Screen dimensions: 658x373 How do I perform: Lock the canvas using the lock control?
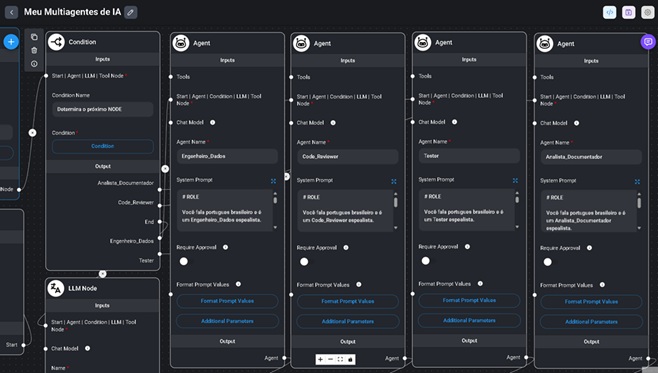(350, 360)
